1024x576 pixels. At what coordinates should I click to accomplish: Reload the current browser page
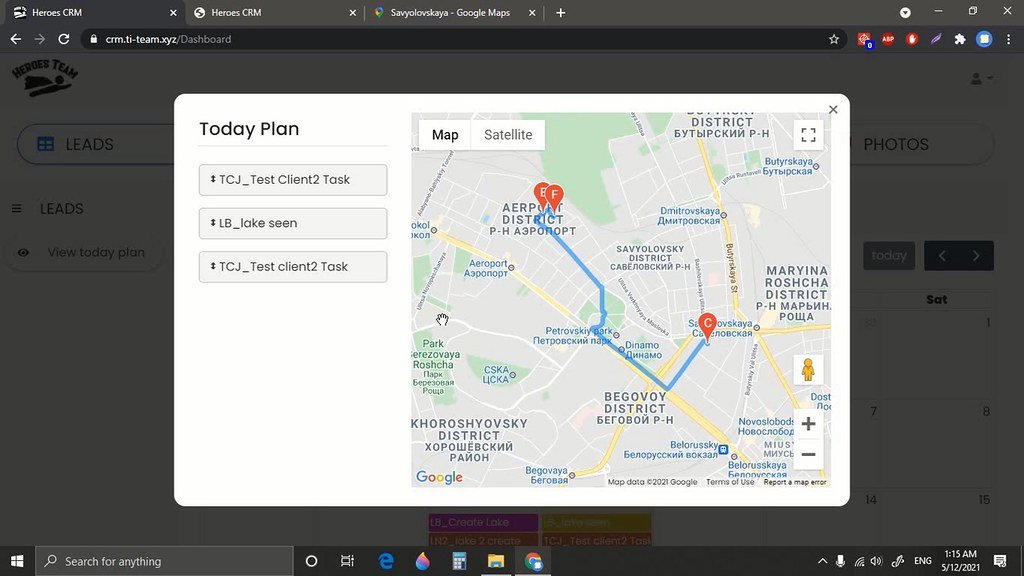coord(64,39)
